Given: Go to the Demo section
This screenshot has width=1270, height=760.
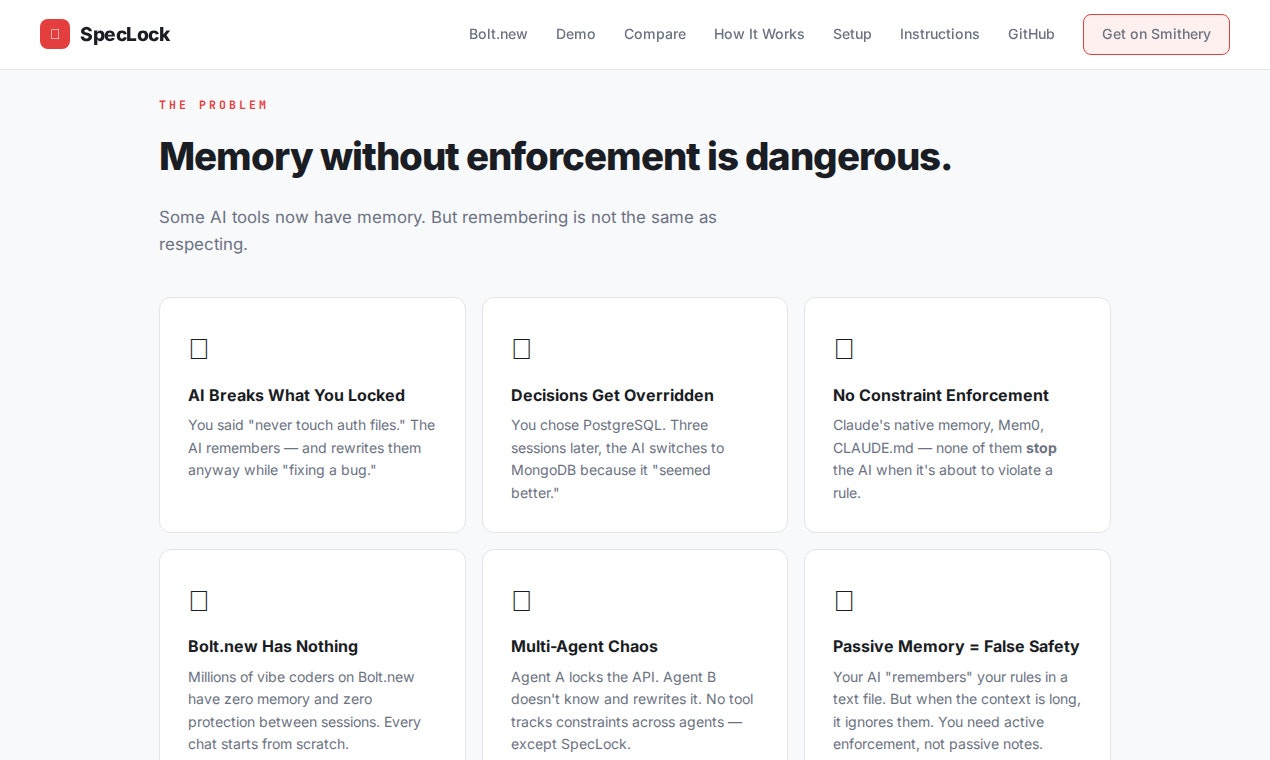Looking at the screenshot, I should pyautogui.click(x=576, y=34).
